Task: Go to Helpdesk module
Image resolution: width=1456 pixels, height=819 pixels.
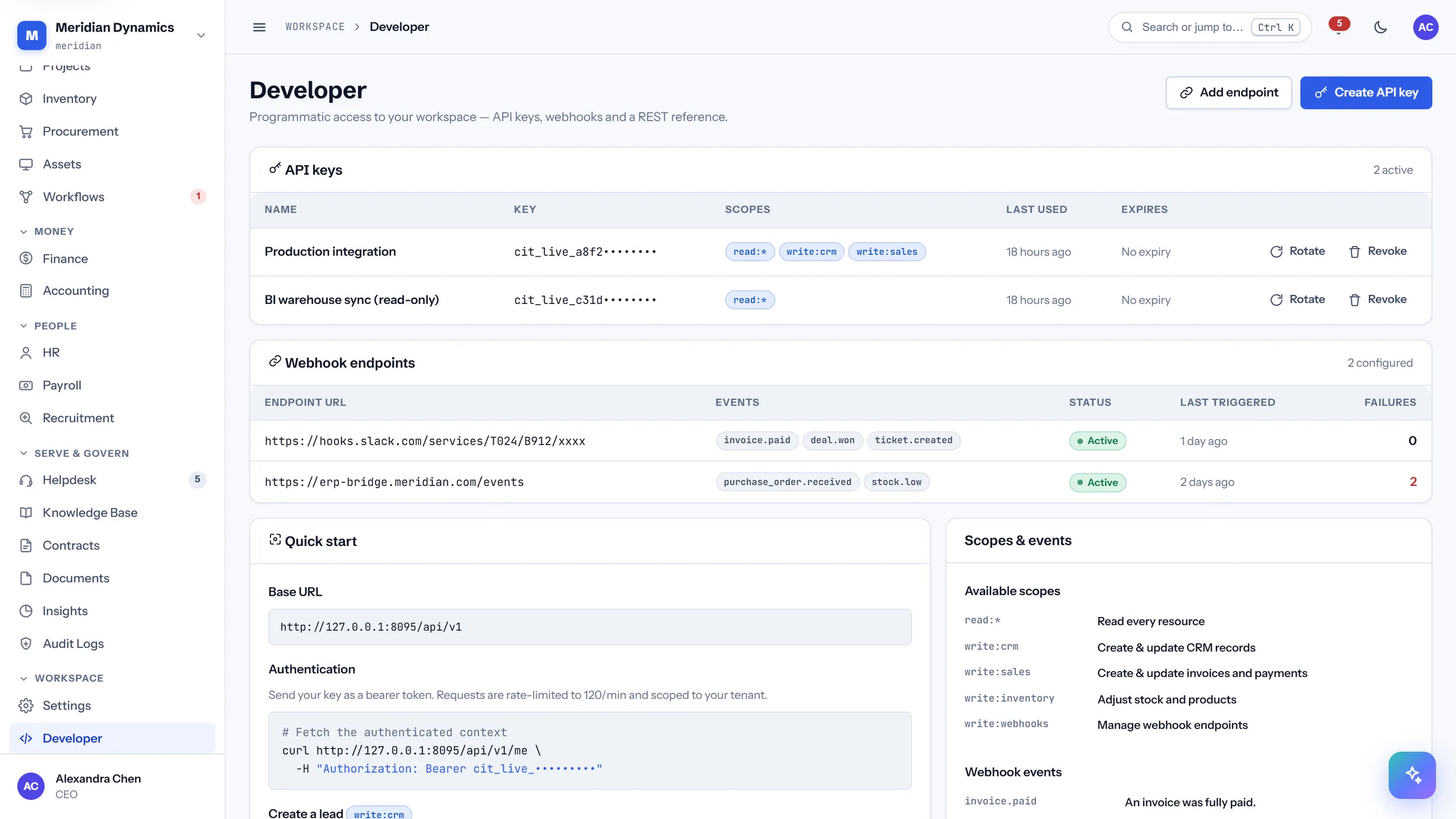Action: point(113,480)
